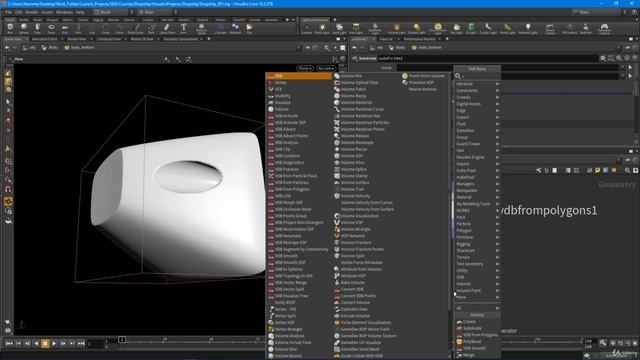Expand the Constraints category in Tab Menu

477,91
